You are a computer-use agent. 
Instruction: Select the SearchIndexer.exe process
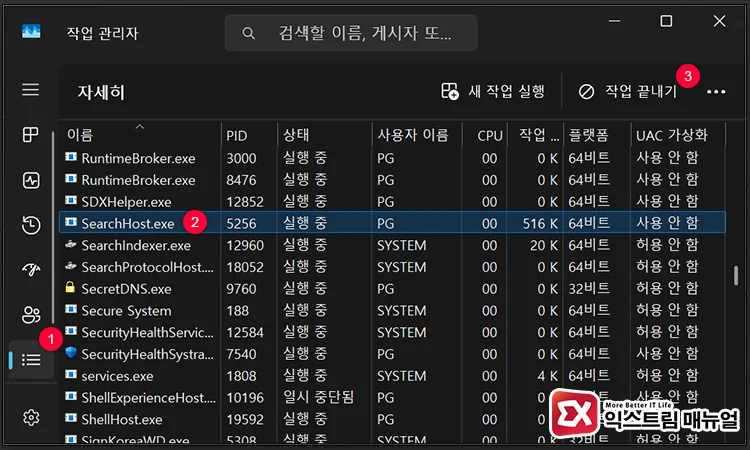tap(392, 245)
